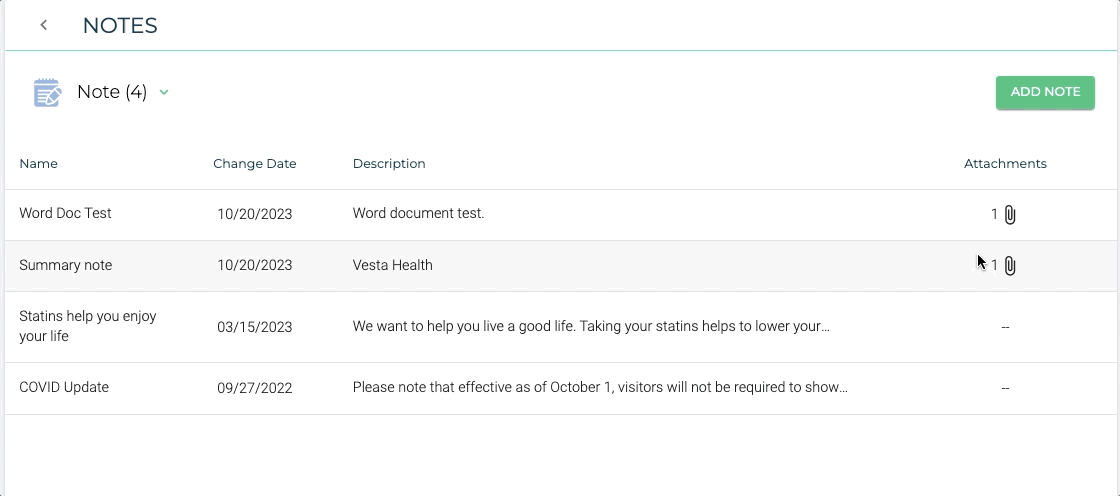Viewport: 1120px width, 496px height.
Task: Open the paperclip attachment on Summary note
Action: (1010, 266)
